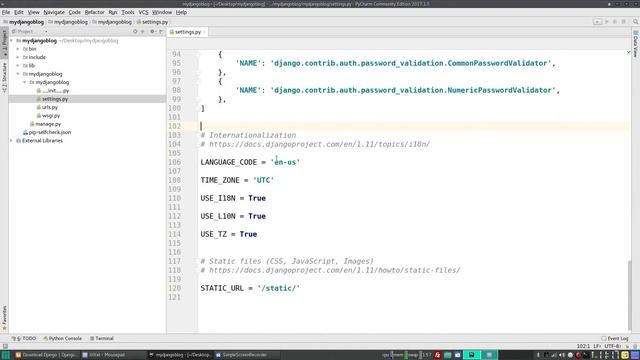Switch to Download Django browser window in taskbar
The width and height of the screenshot is (640, 360).
(46, 355)
